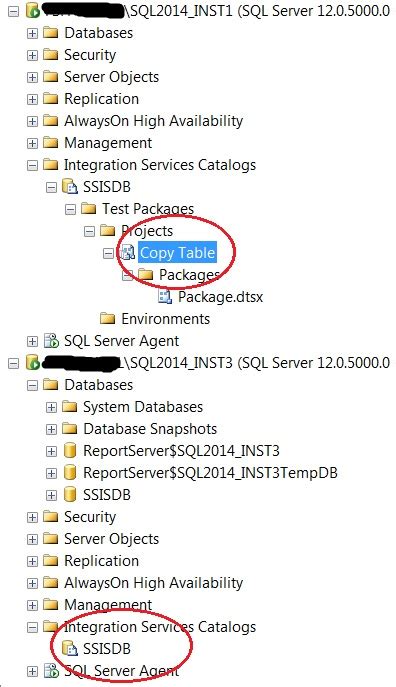Expand SQL Server Agent under INST3
The height and width of the screenshot is (687, 396).
[32, 671]
